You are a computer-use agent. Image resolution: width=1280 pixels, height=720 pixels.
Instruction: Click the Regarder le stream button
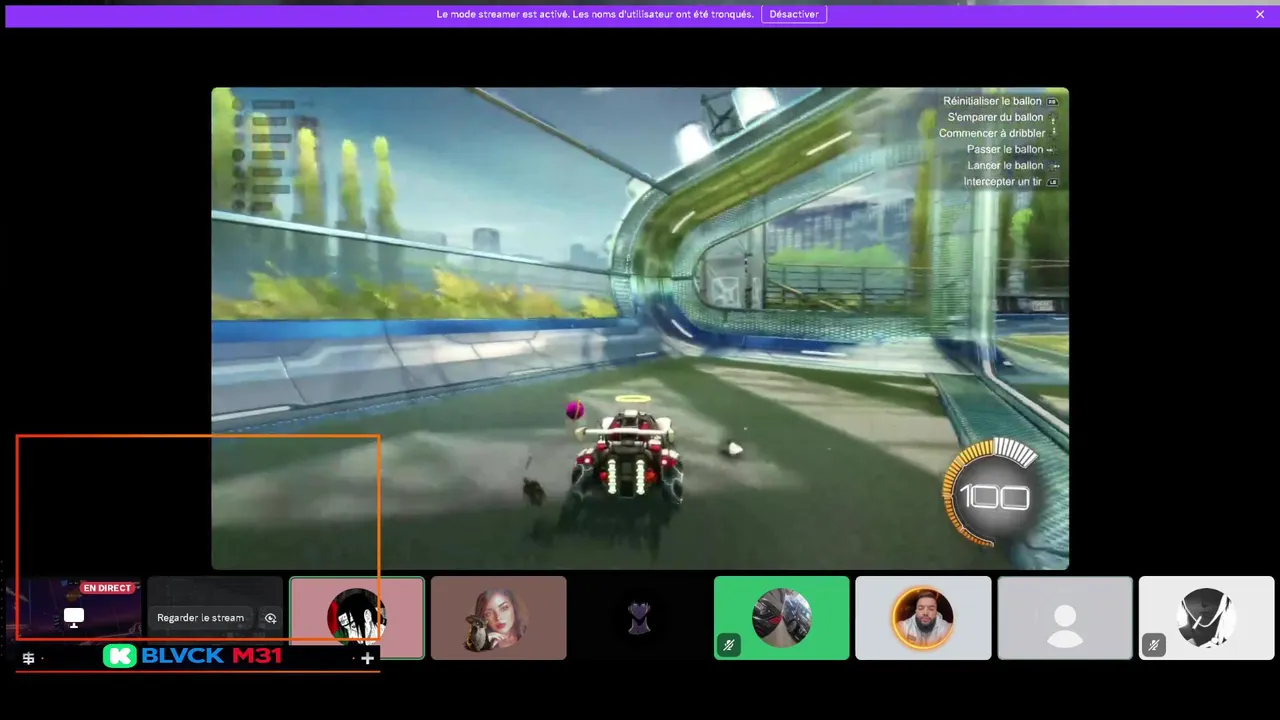tap(200, 618)
